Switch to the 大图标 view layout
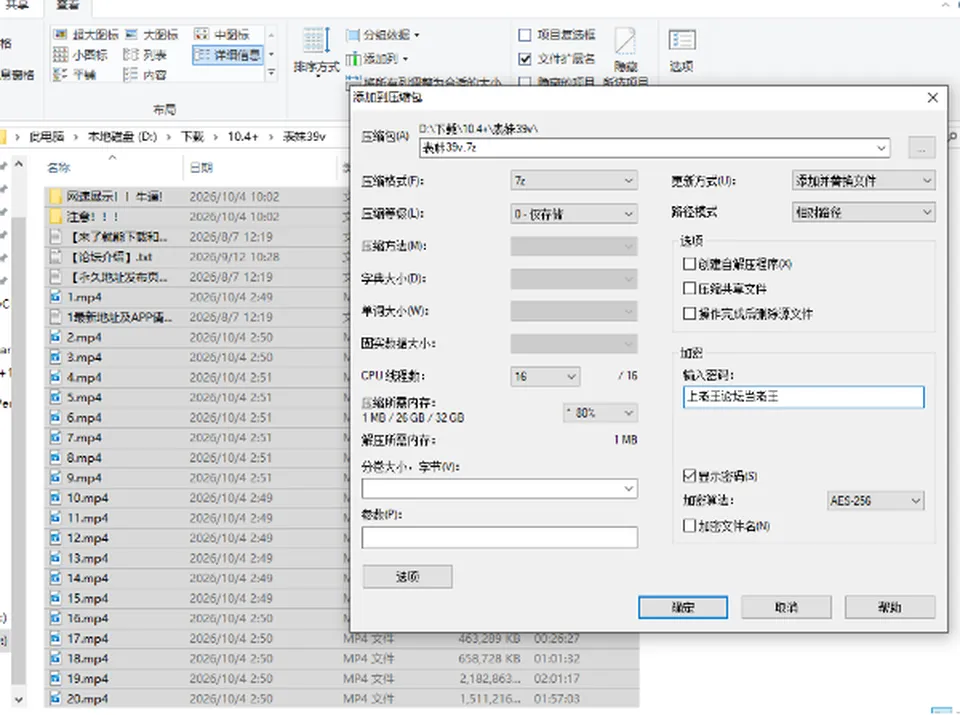Screen dimensions: 960x715 (x=151, y=35)
